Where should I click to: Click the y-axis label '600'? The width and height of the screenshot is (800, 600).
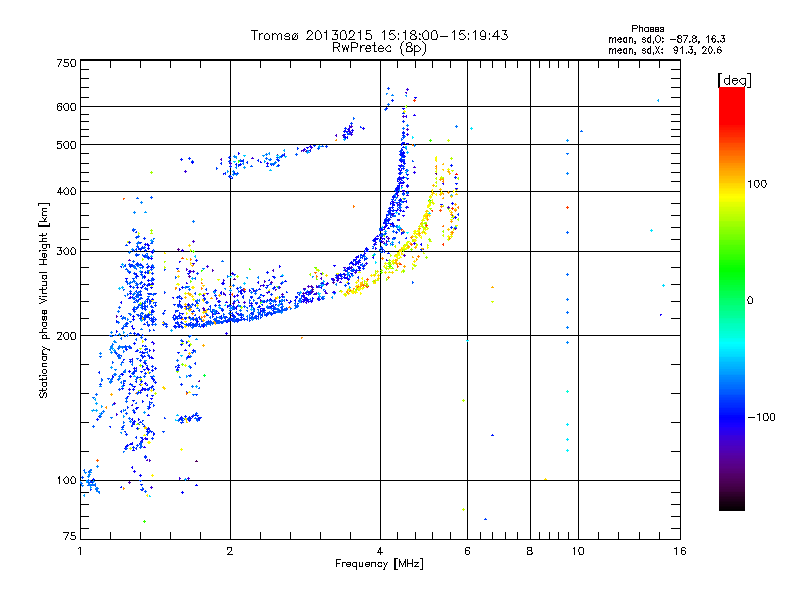click(66, 107)
